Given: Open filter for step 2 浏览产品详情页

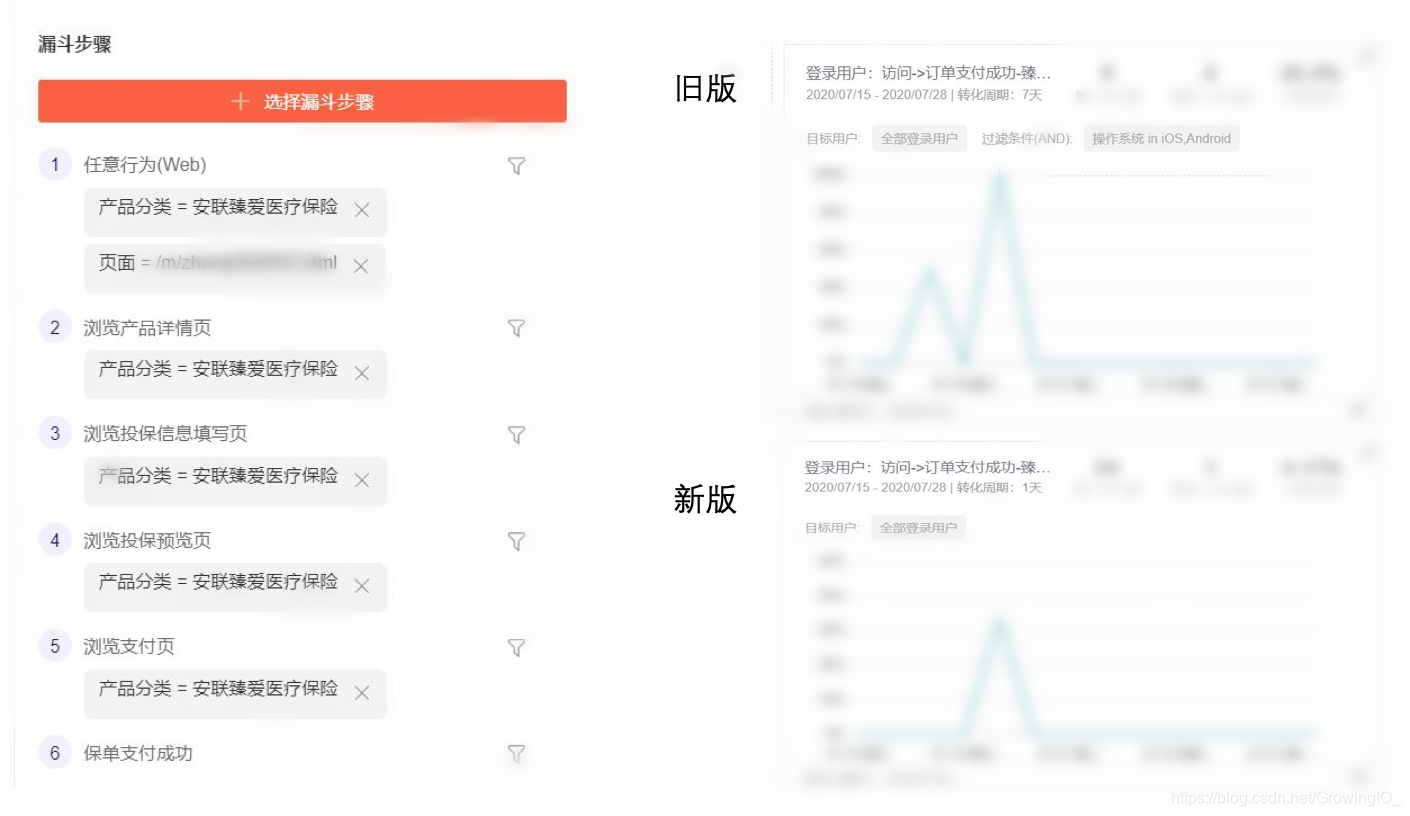Looking at the screenshot, I should click(x=516, y=328).
